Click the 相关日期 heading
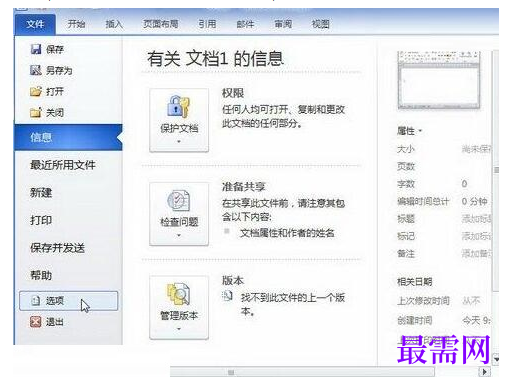509x381 pixels. coord(414,282)
